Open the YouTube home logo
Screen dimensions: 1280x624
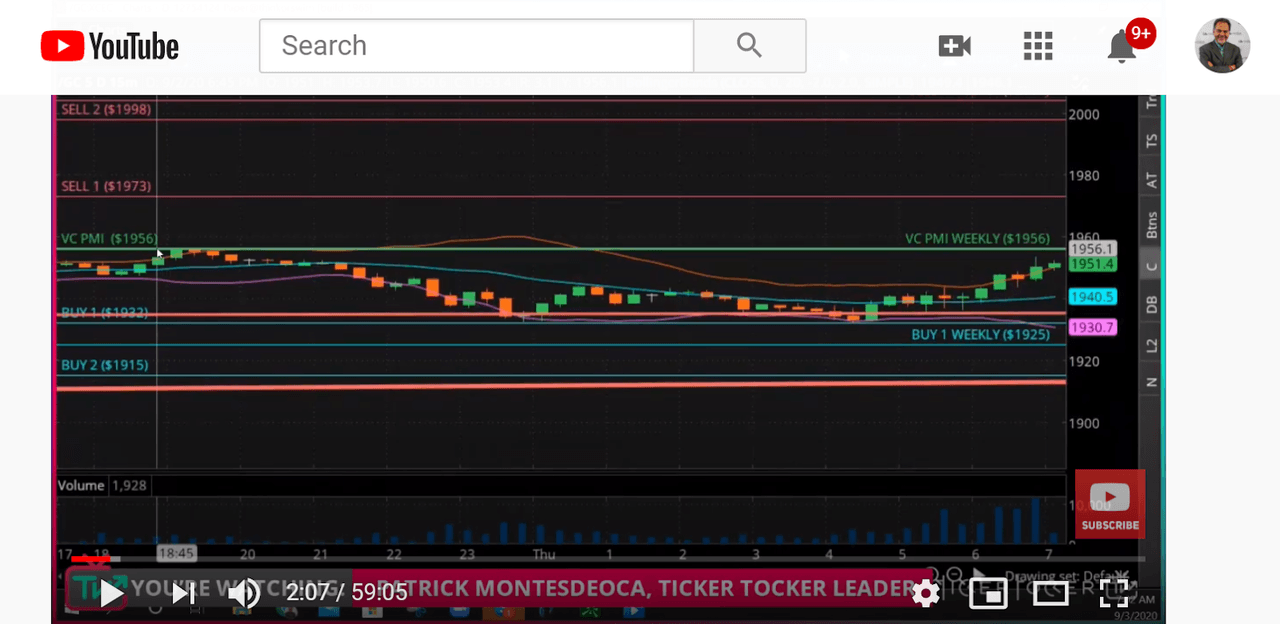coord(110,46)
